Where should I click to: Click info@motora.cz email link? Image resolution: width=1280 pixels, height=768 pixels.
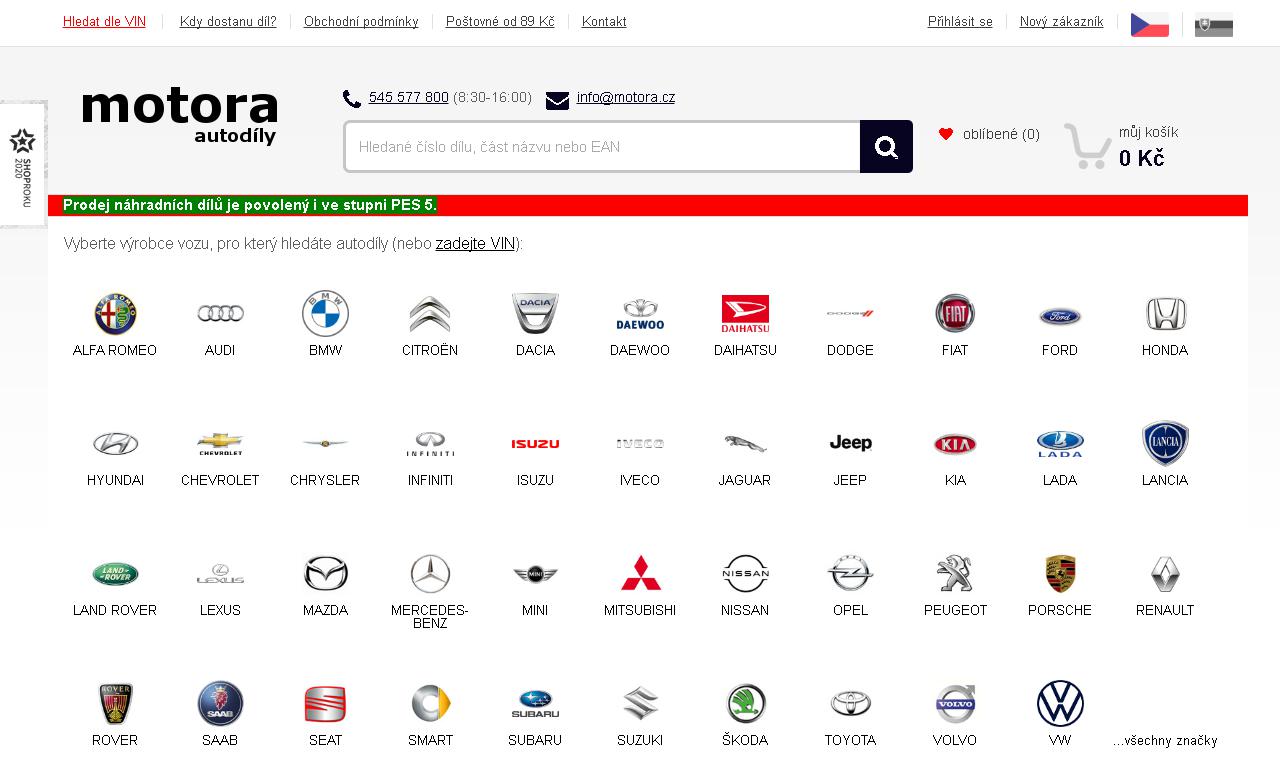click(626, 97)
